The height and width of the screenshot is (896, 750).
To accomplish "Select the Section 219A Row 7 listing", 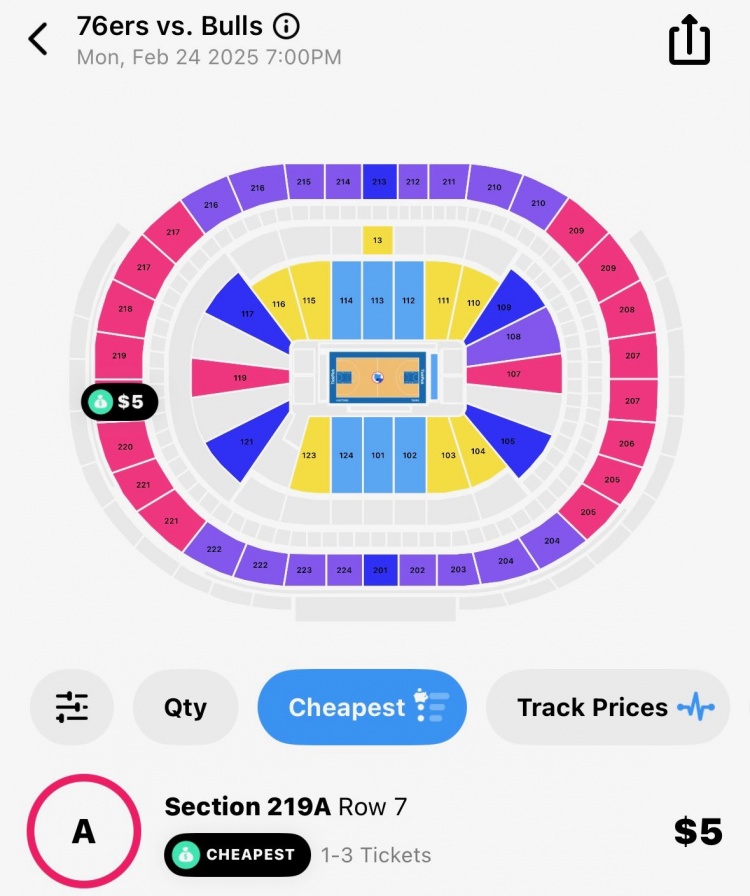I will (285, 806).
